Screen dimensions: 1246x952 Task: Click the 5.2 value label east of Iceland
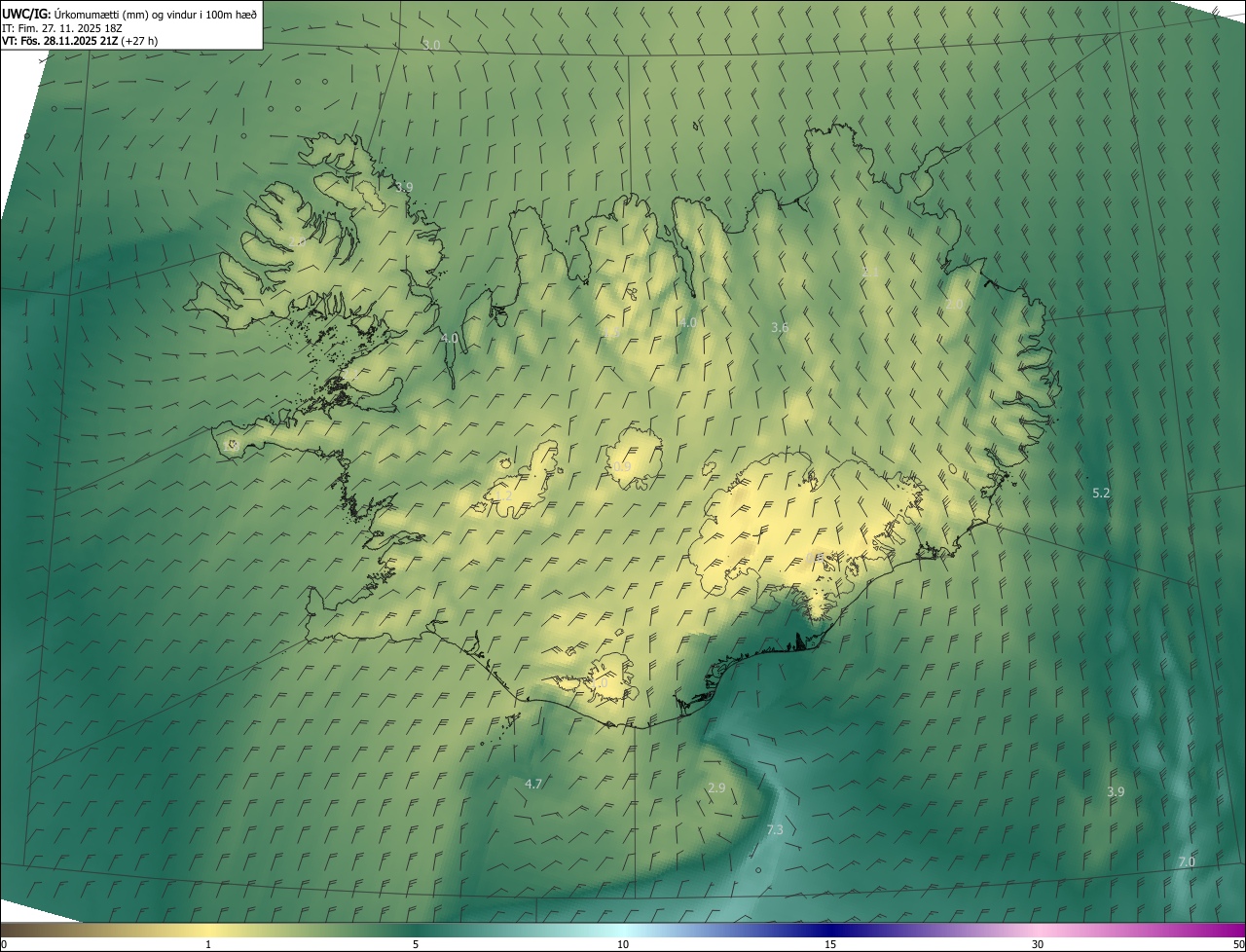[x=1101, y=494]
